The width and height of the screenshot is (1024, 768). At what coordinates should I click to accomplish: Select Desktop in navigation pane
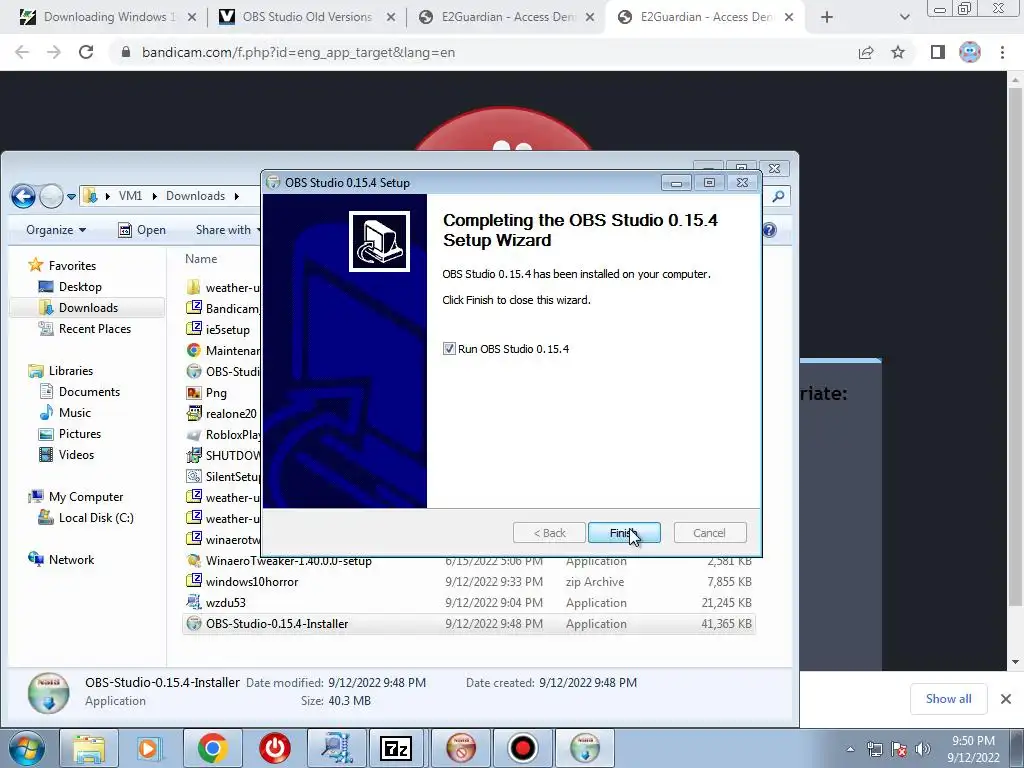coord(80,287)
